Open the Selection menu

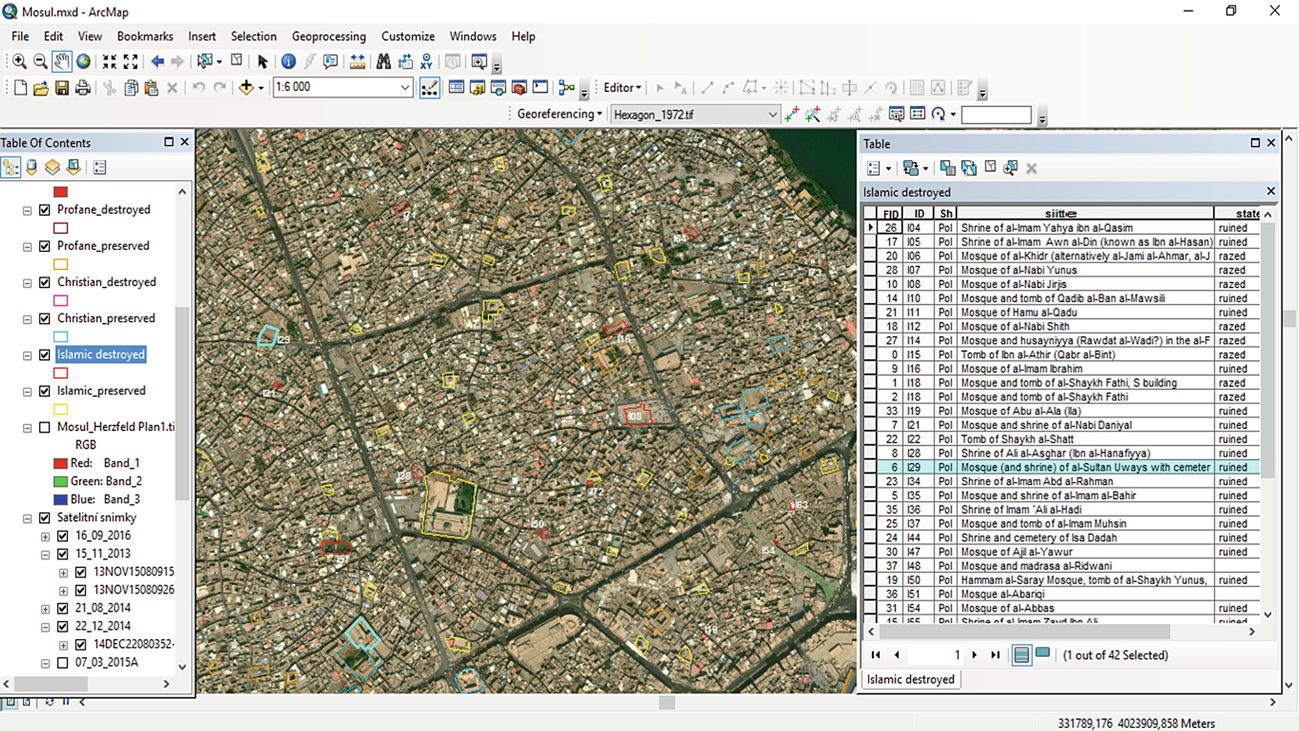coord(254,36)
